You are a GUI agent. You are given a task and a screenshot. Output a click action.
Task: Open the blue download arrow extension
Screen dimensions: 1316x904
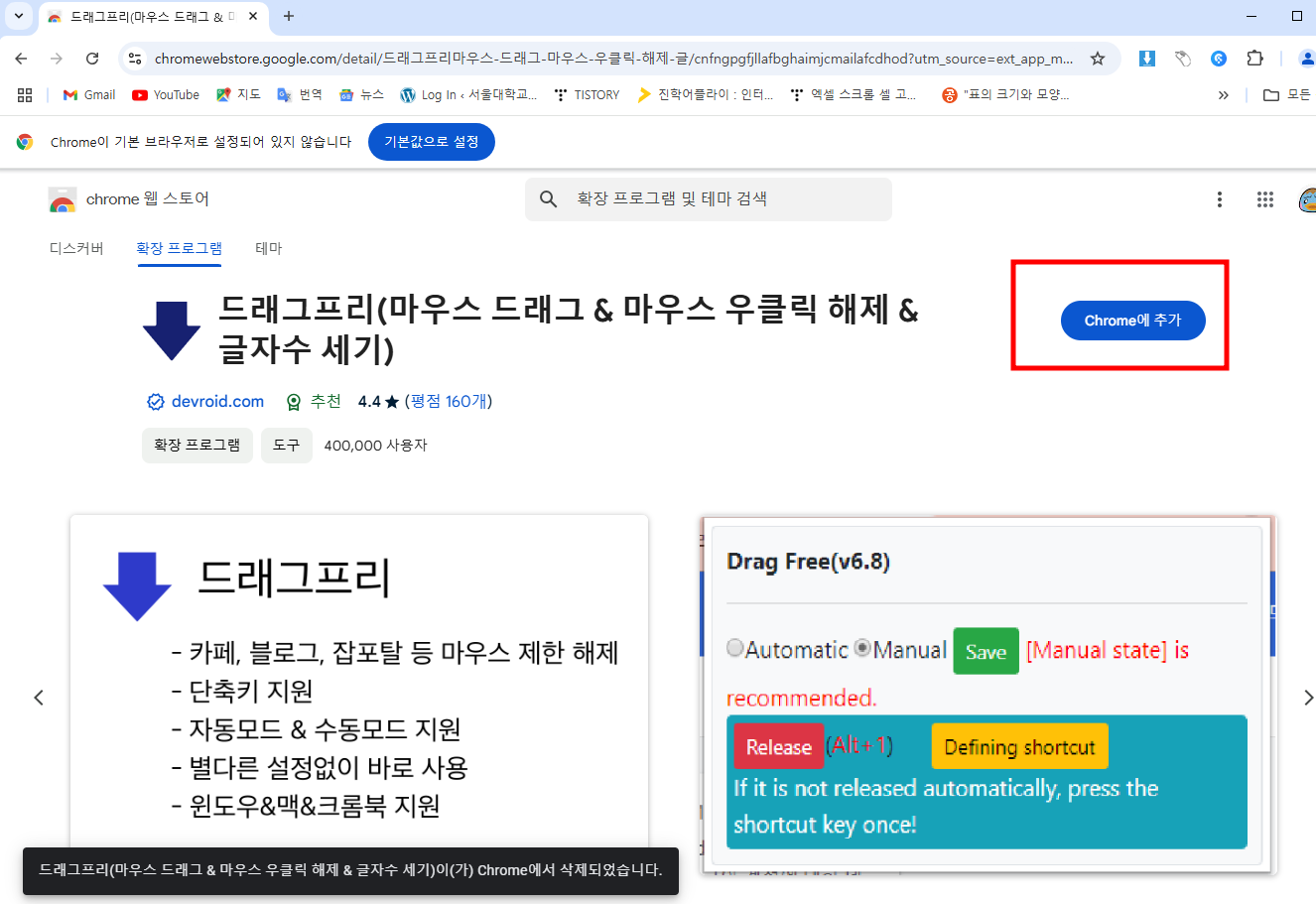1146,59
